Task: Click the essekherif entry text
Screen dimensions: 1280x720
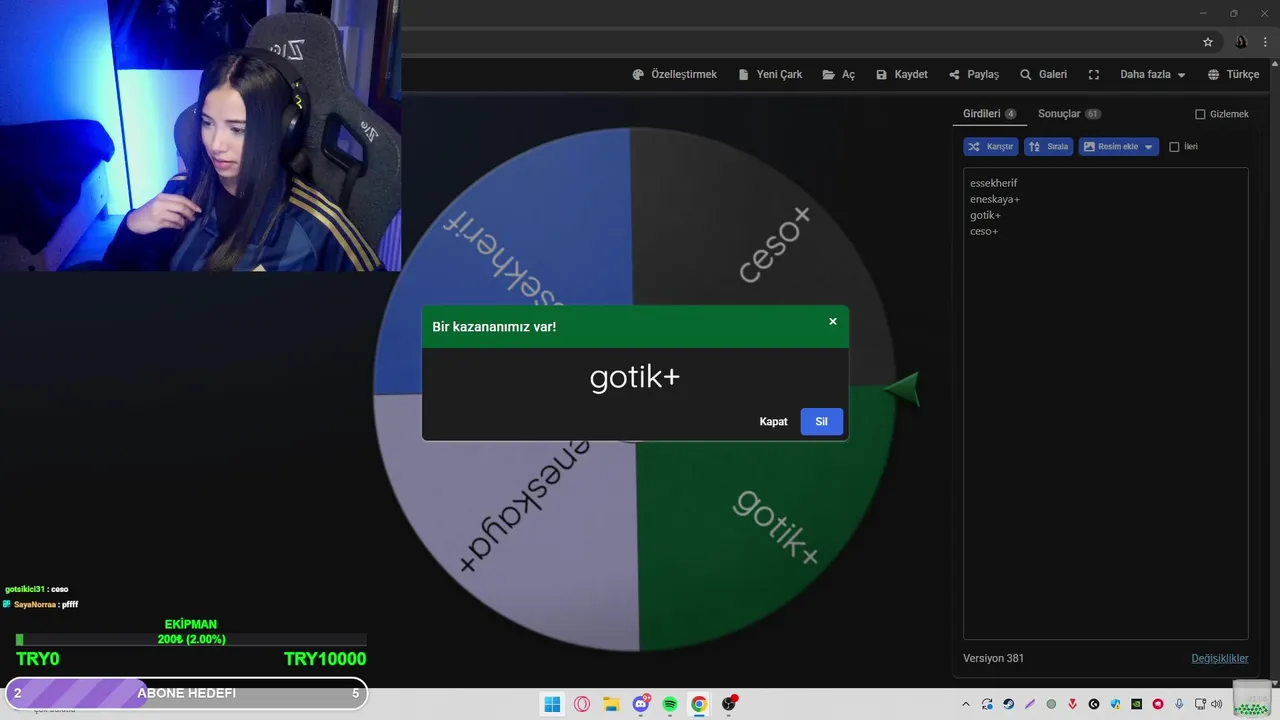Action: (x=993, y=183)
